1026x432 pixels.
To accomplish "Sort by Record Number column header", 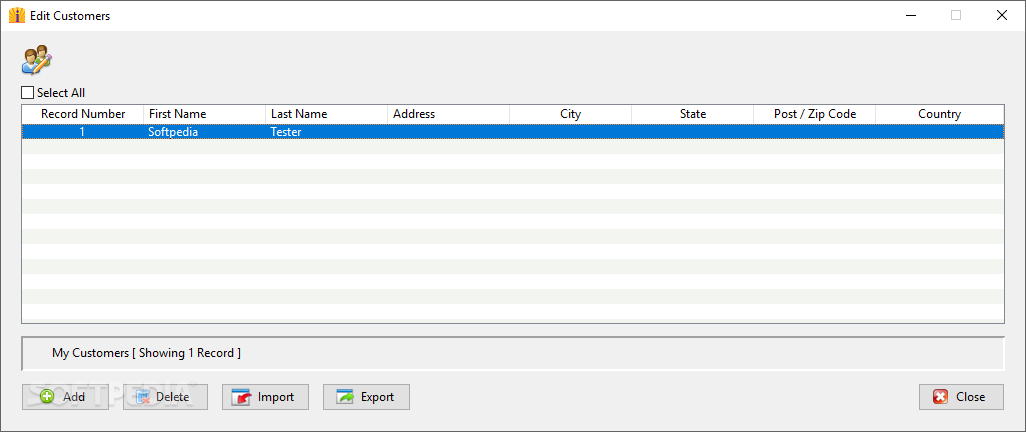I will tap(83, 114).
